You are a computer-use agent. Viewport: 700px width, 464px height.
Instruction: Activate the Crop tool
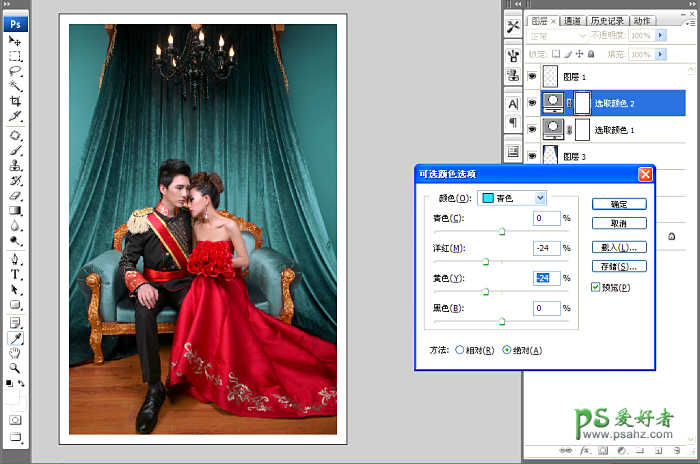pyautogui.click(x=15, y=102)
